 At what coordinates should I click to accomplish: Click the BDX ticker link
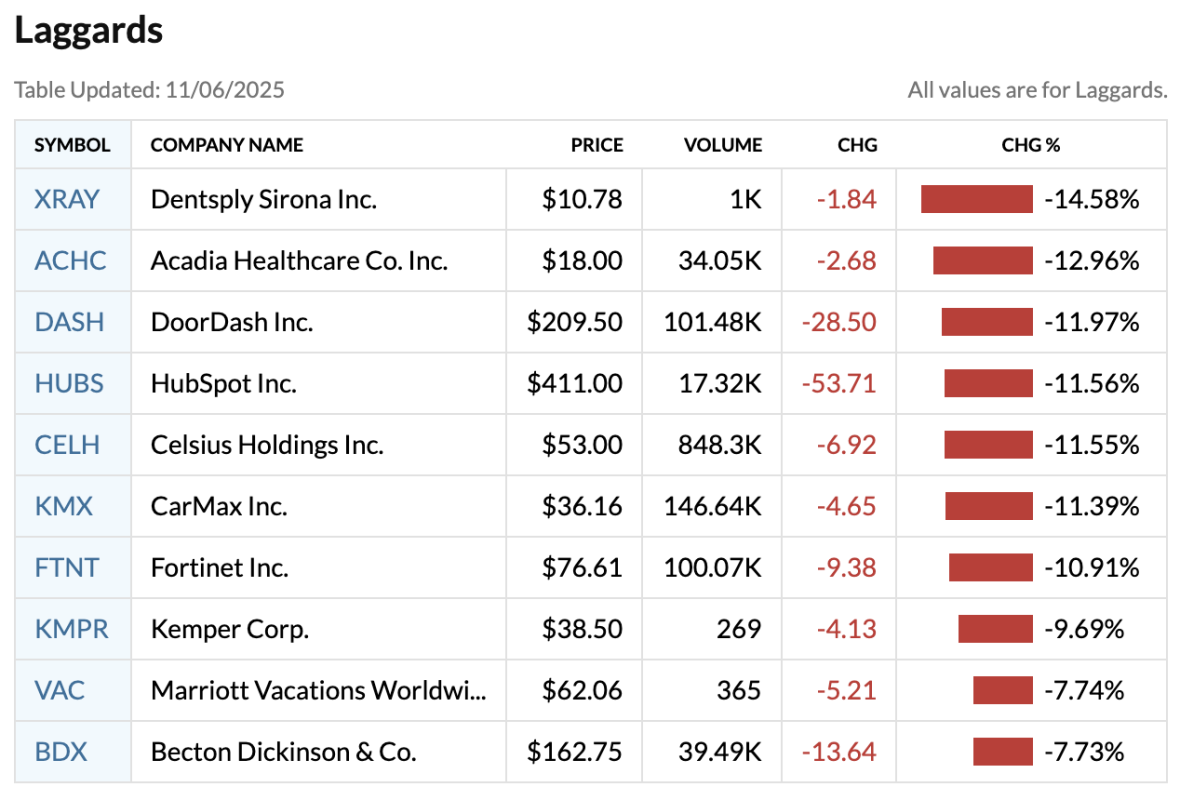pos(61,752)
